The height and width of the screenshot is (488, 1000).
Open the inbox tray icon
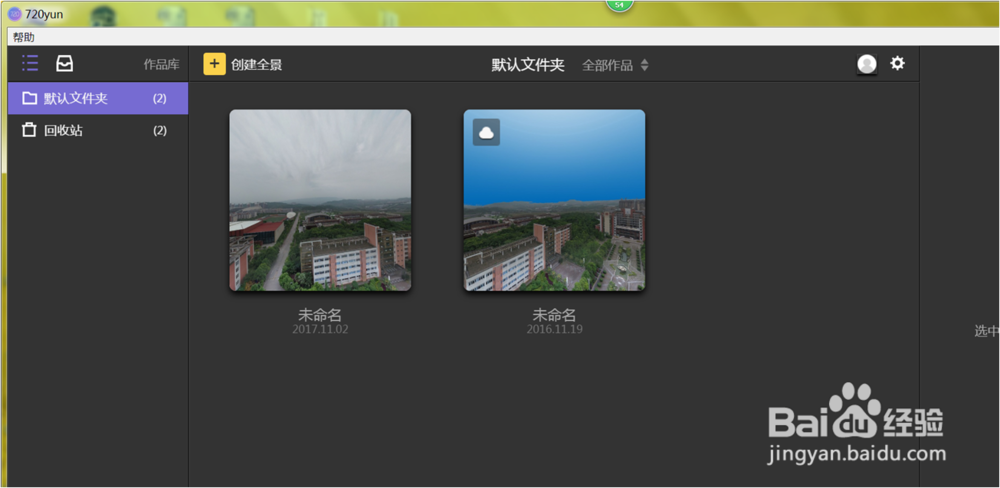pos(64,63)
